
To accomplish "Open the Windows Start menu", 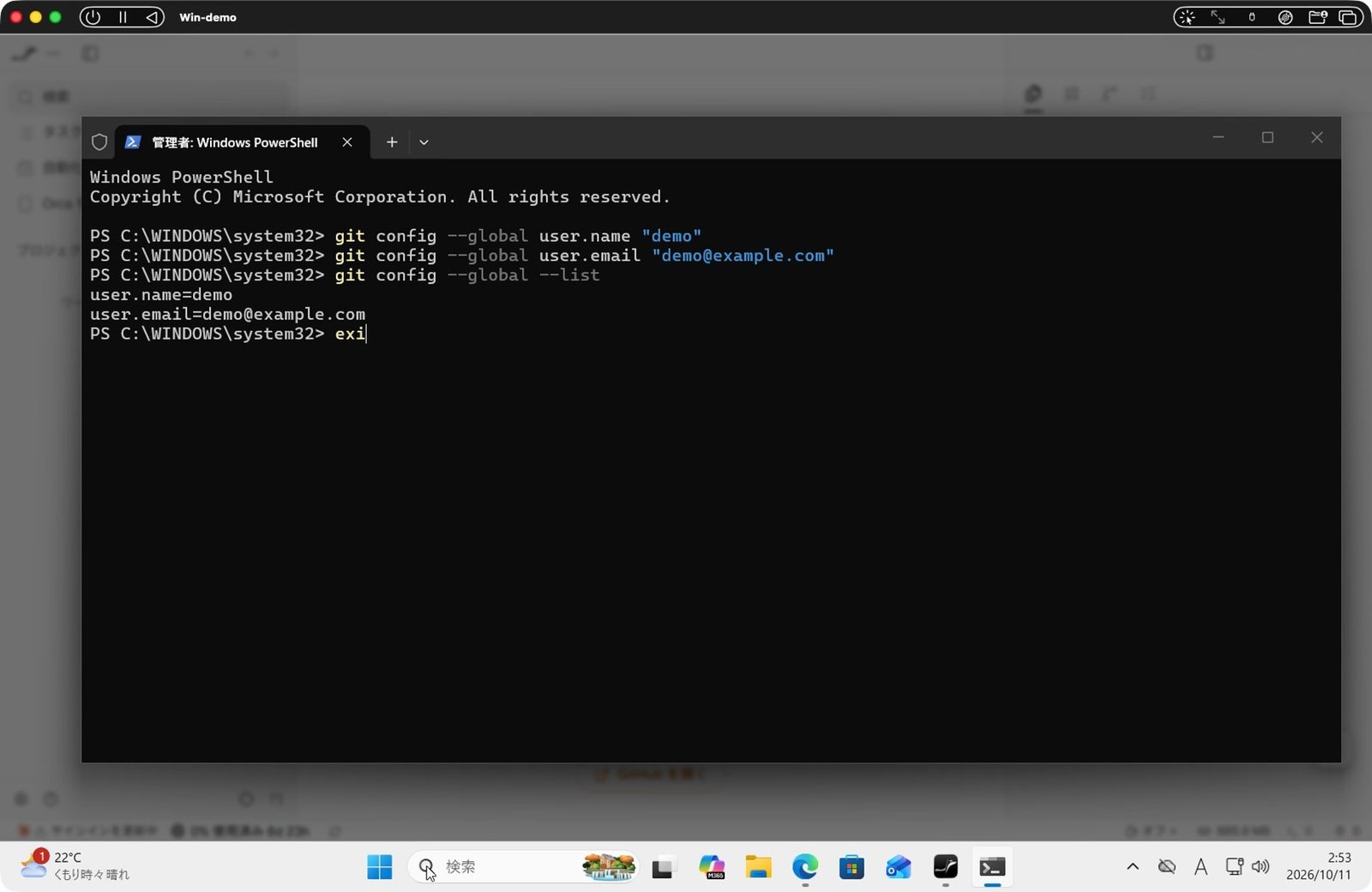I will [x=379, y=867].
